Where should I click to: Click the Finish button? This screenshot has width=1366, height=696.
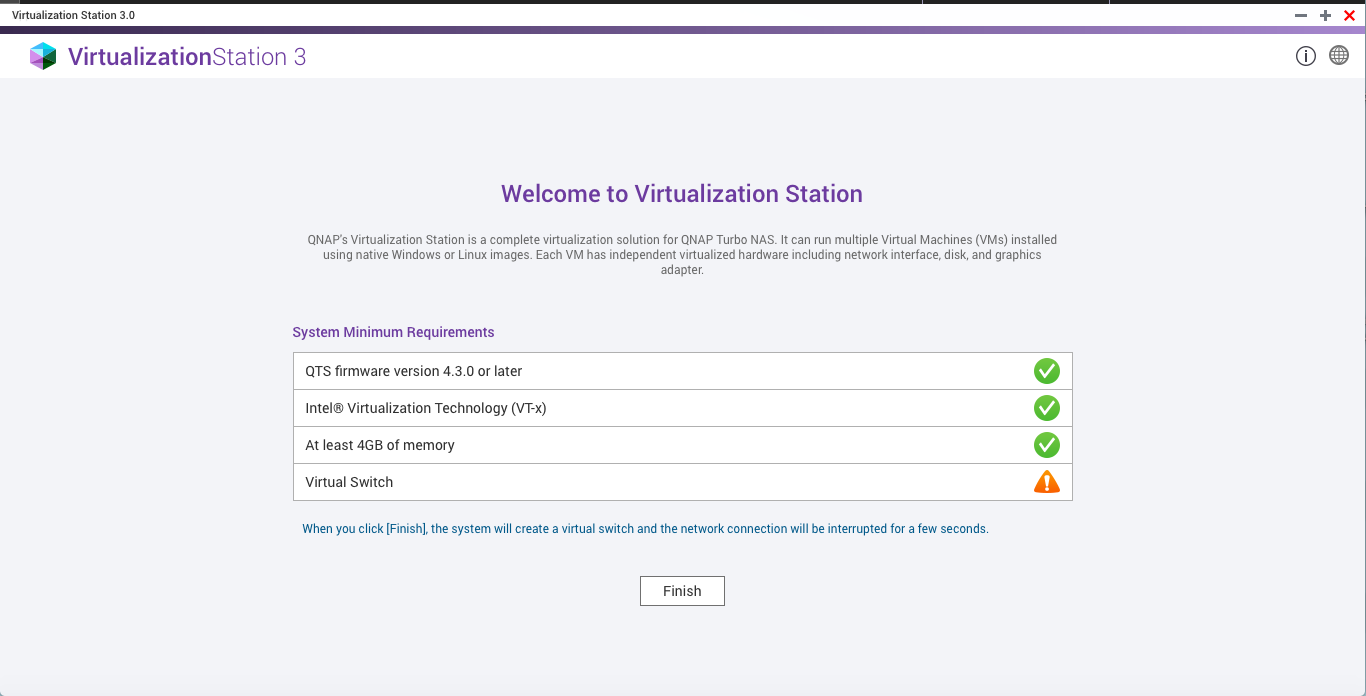pyautogui.click(x=682, y=591)
